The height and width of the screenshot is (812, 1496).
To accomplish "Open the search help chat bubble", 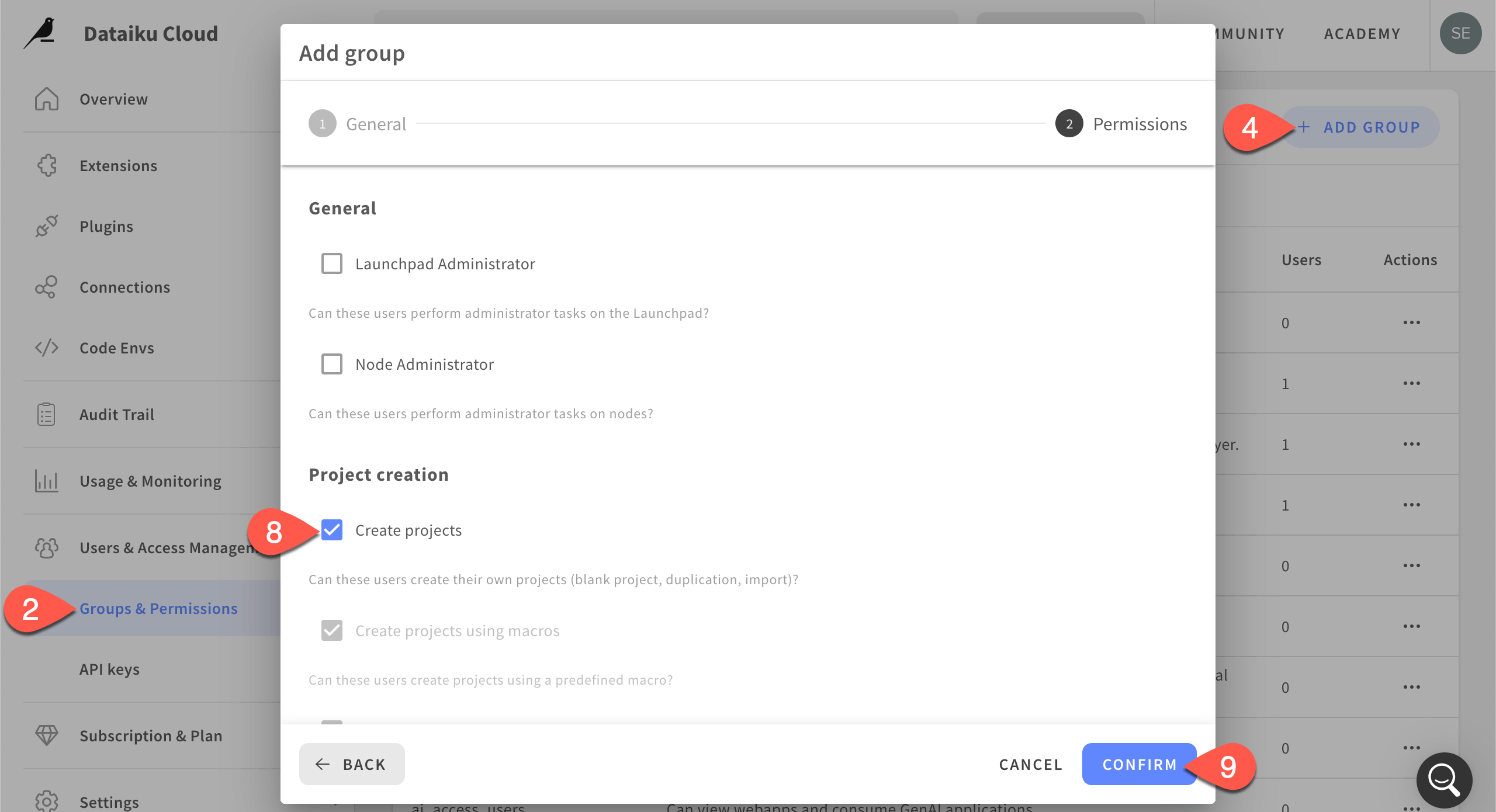I will (x=1445, y=780).
